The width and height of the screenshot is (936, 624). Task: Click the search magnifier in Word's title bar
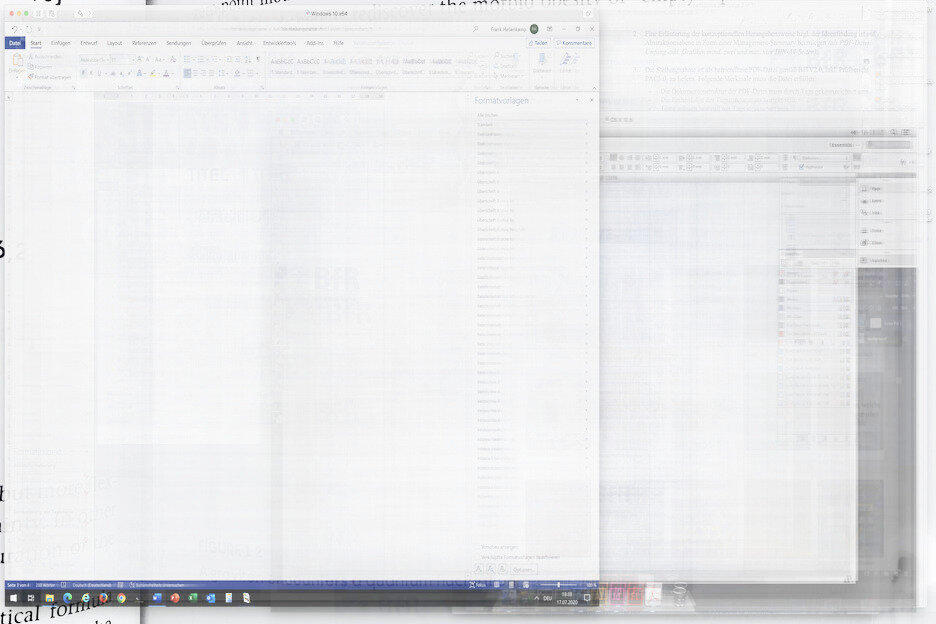coord(475,29)
